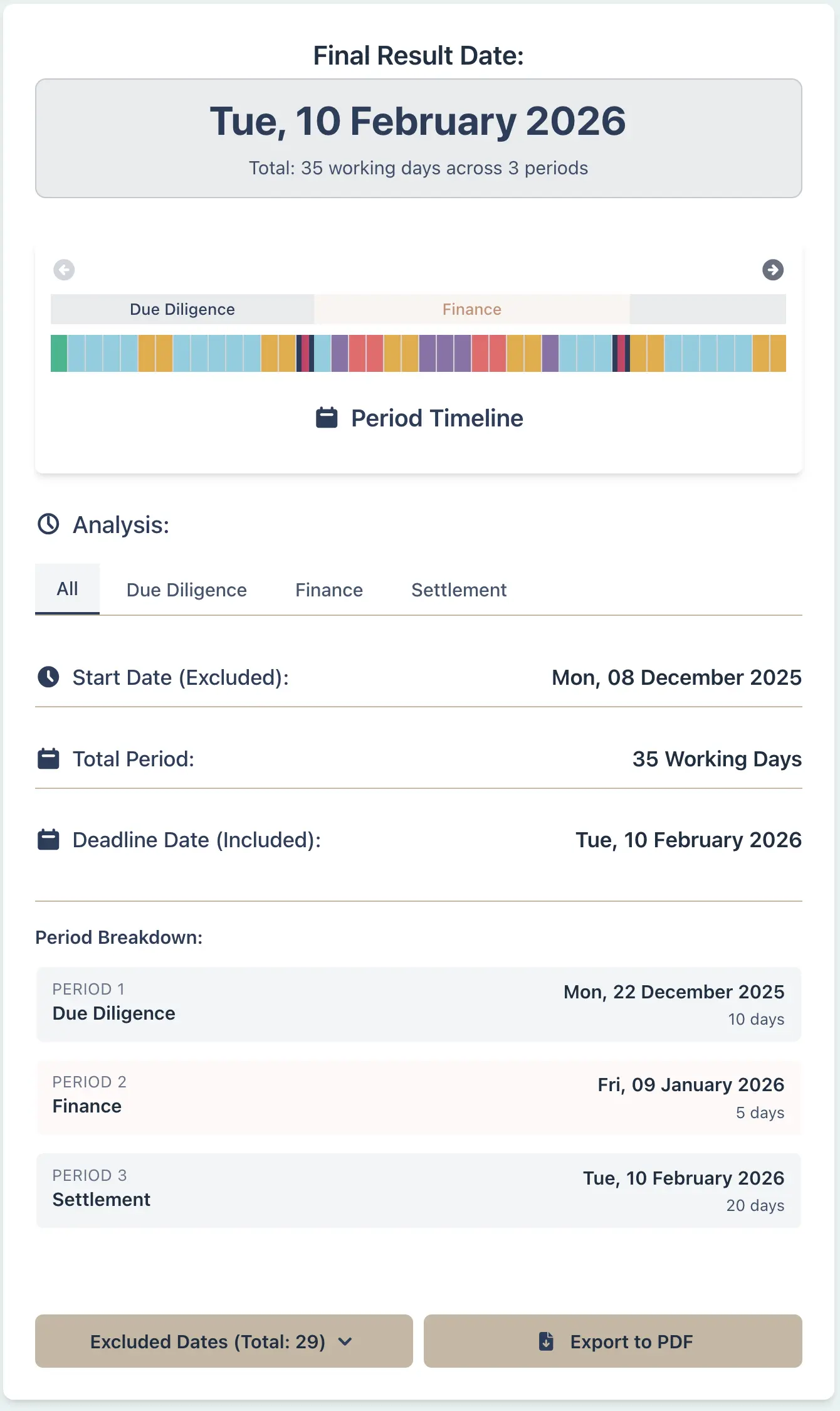Click the Finance label on the period timeline
This screenshot has height=1411, width=840.
point(471,309)
